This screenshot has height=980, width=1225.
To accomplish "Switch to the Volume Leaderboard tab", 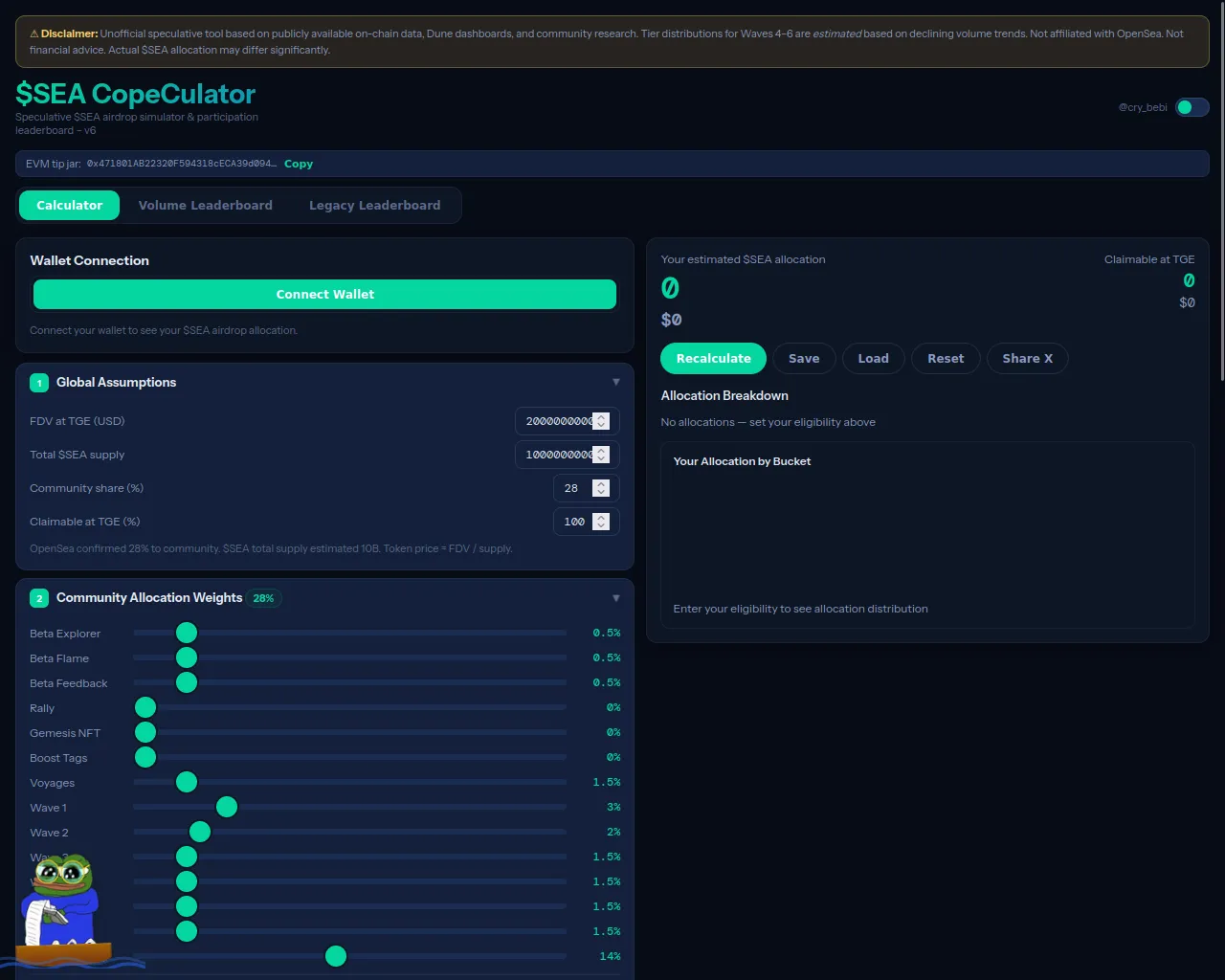I will tap(206, 205).
